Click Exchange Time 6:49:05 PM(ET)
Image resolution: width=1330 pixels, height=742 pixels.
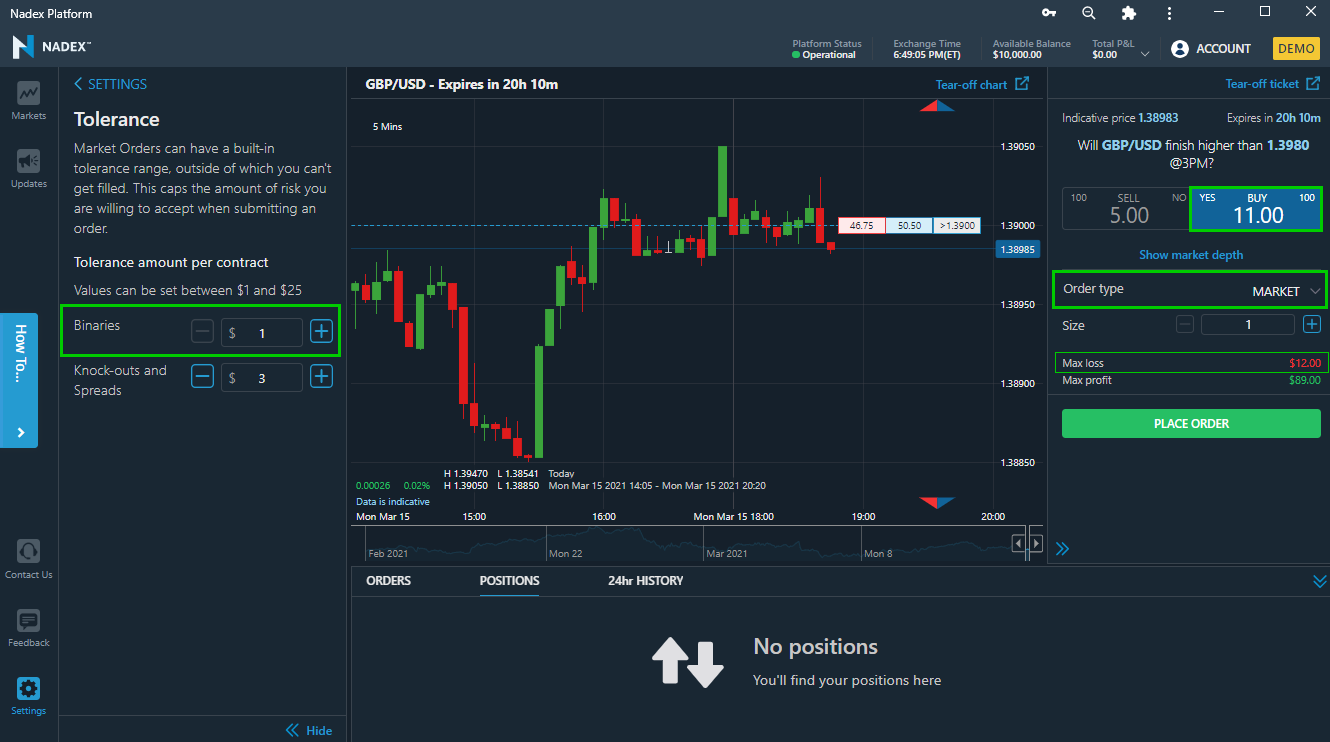pos(927,49)
